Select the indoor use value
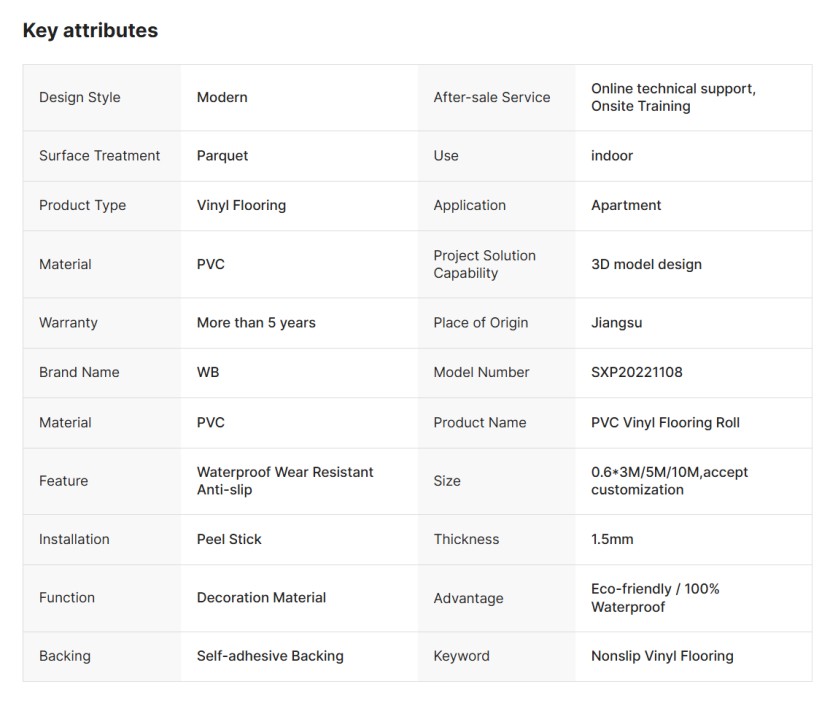Screen dimensions: 830x703 (x=612, y=155)
